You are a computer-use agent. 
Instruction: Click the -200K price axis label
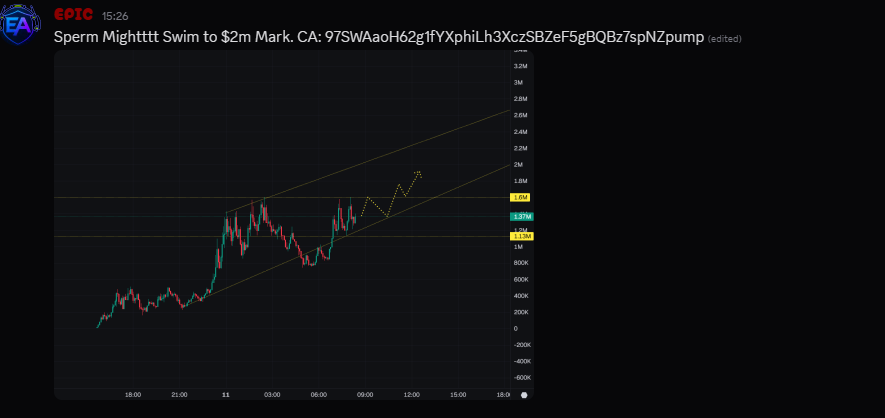[x=522, y=345]
